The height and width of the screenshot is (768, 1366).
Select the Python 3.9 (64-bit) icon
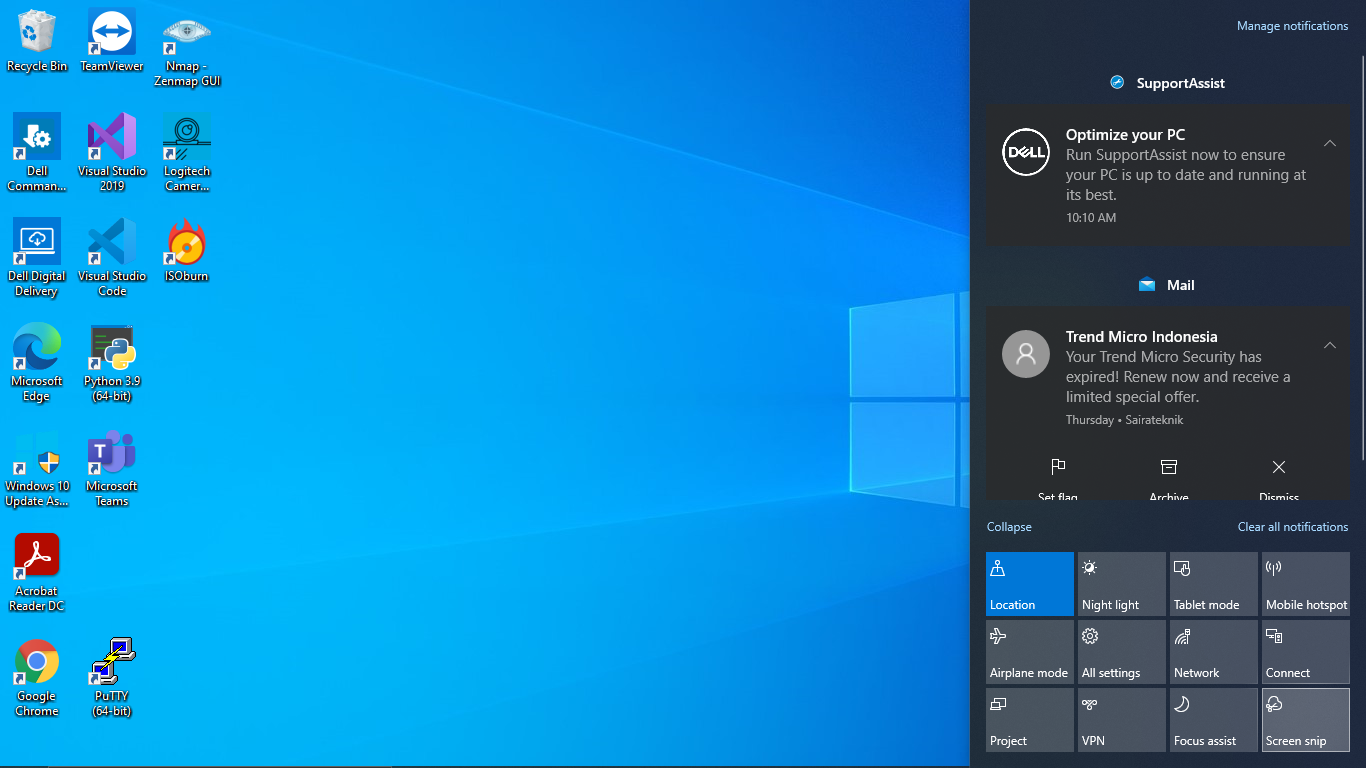coord(112,363)
